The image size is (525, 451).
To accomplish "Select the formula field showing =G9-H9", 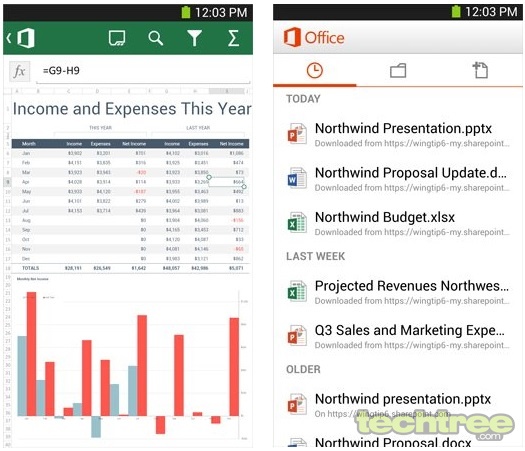I will point(143,71).
